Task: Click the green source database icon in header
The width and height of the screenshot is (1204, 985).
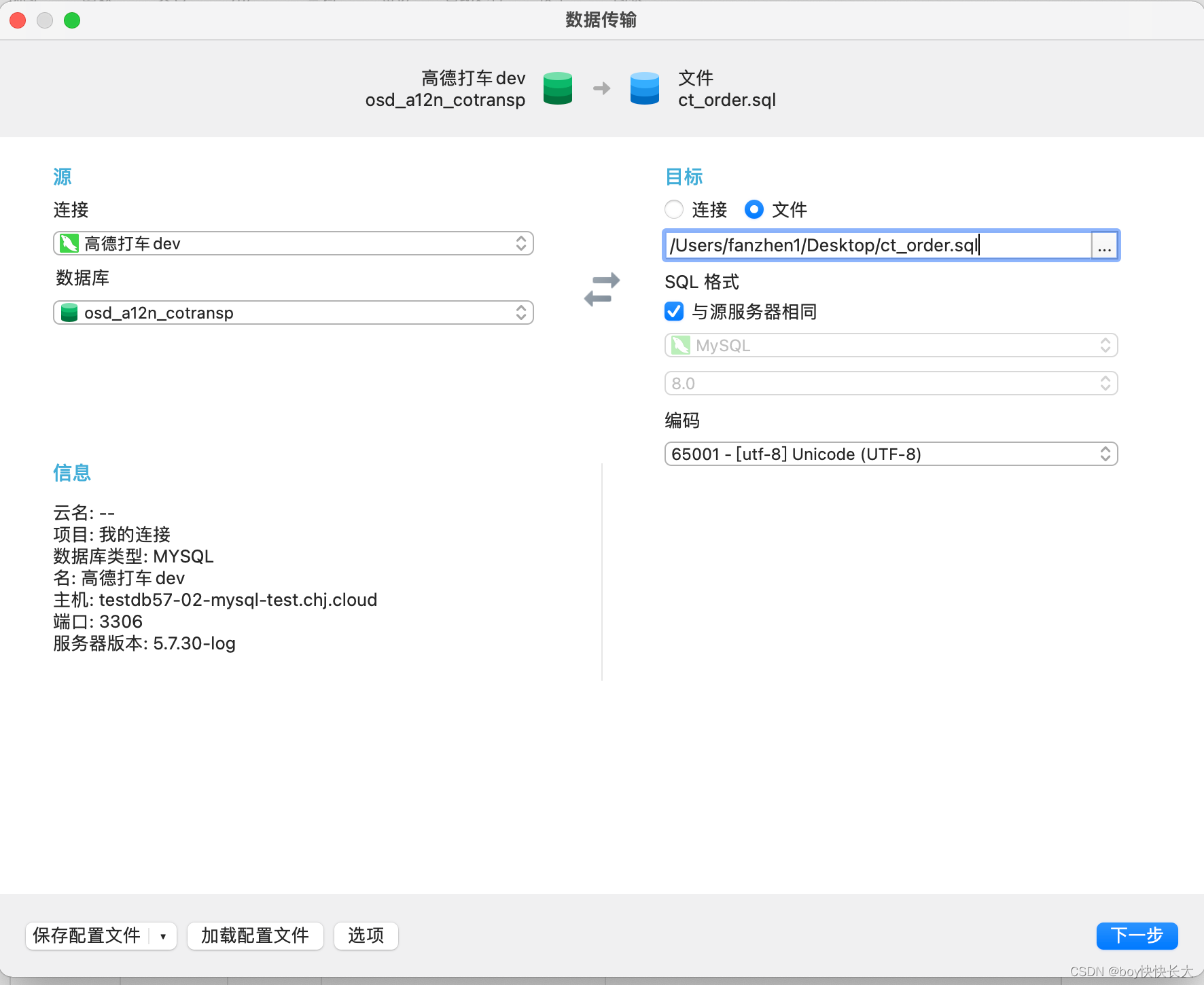Action: tap(558, 89)
